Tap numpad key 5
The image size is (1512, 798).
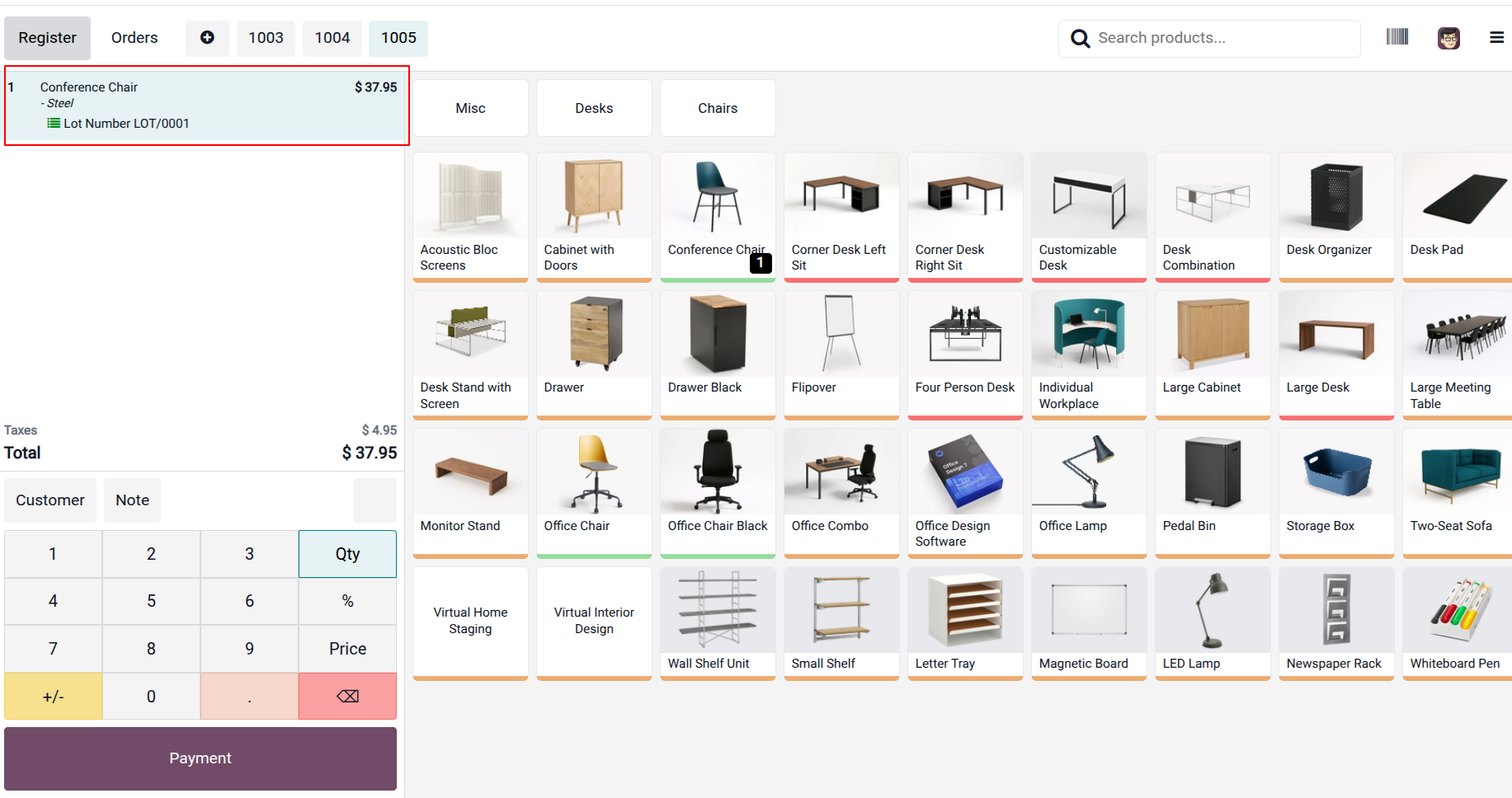(151, 601)
